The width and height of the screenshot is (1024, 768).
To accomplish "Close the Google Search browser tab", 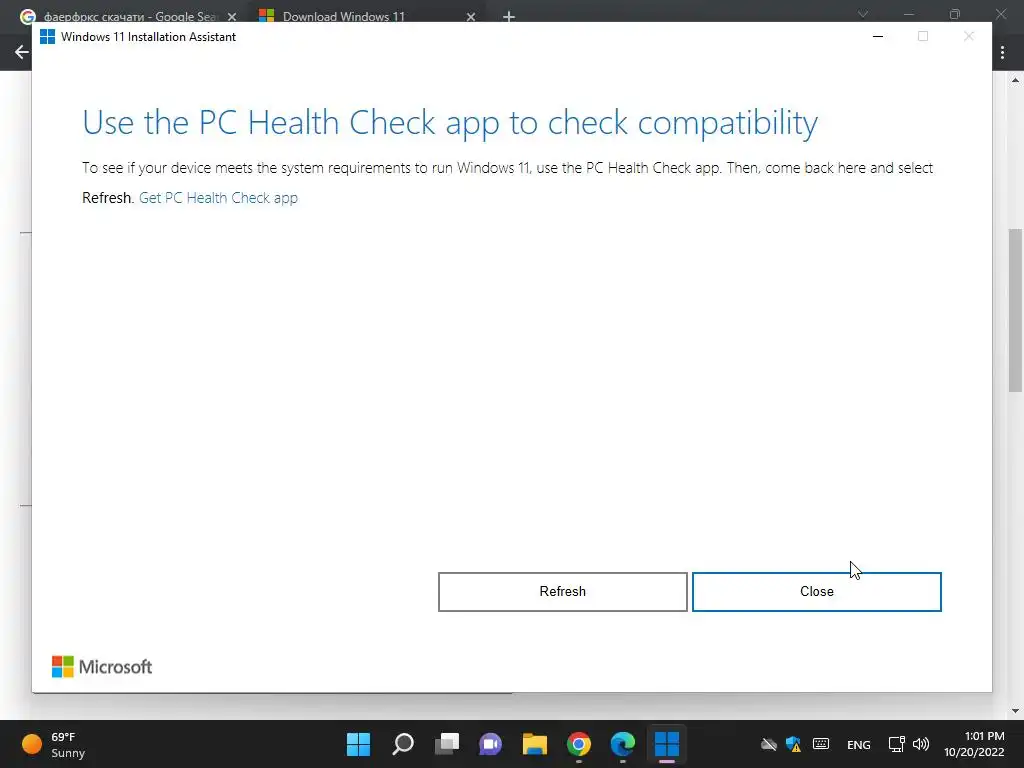I will point(232,17).
